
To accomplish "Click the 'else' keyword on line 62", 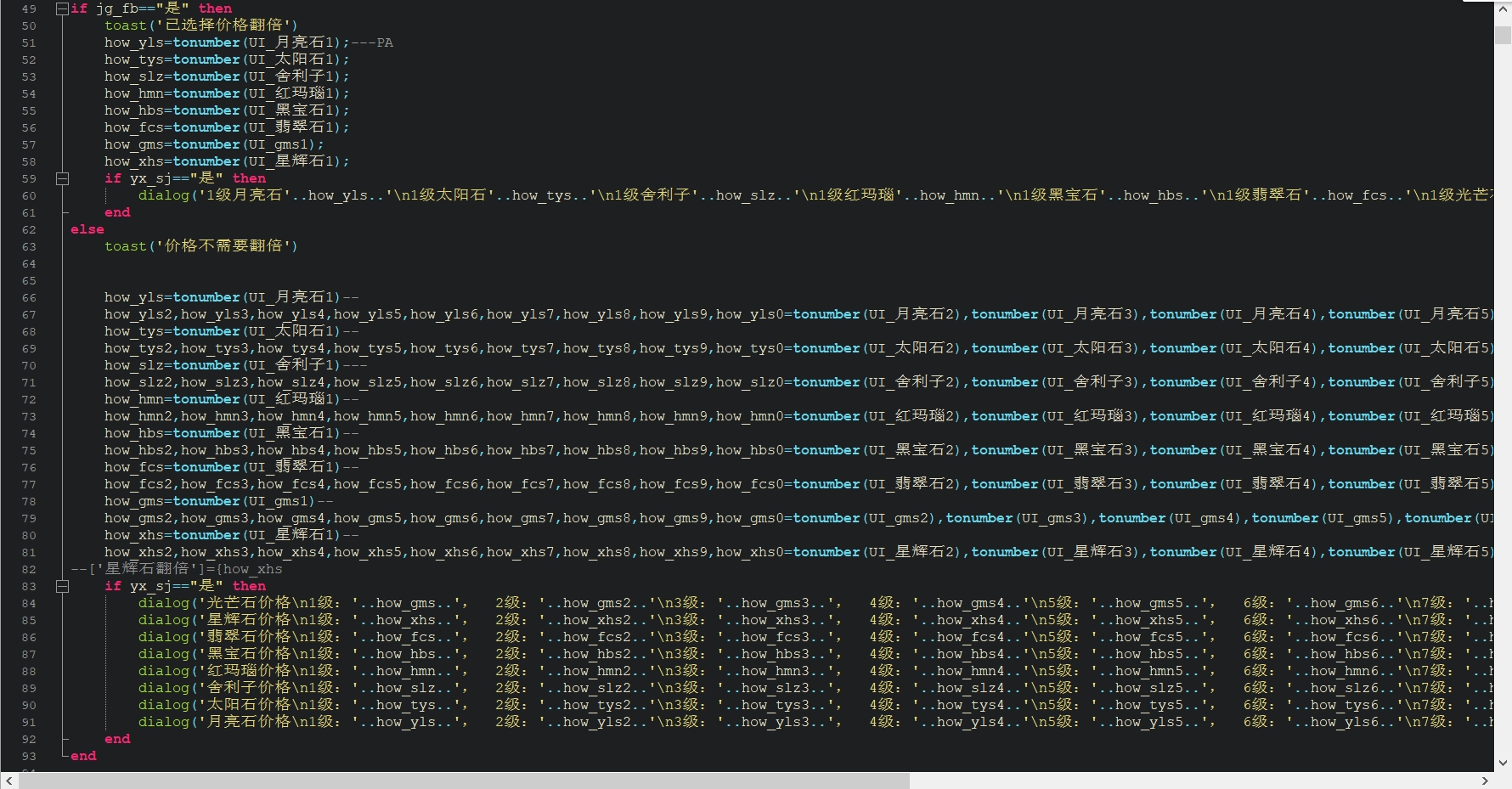I will [87, 229].
